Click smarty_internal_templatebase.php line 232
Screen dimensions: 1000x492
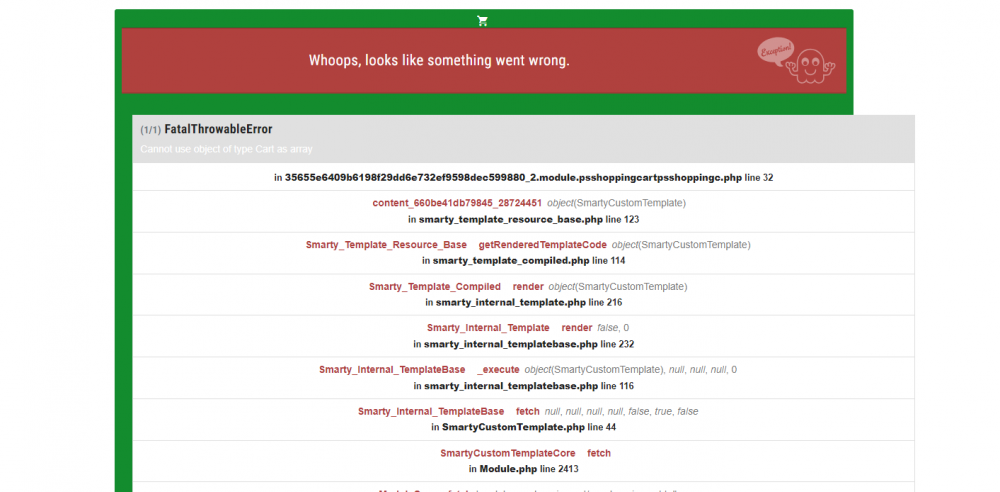tap(524, 345)
